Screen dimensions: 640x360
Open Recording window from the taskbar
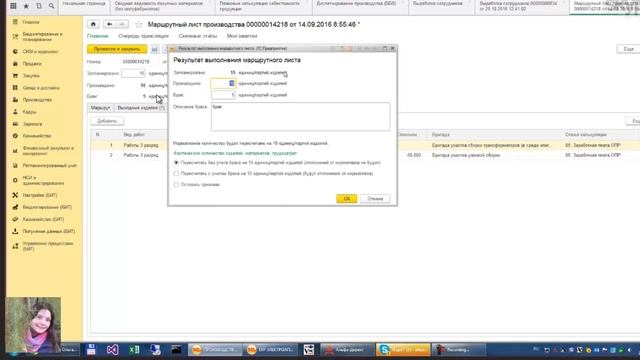tap(459, 350)
